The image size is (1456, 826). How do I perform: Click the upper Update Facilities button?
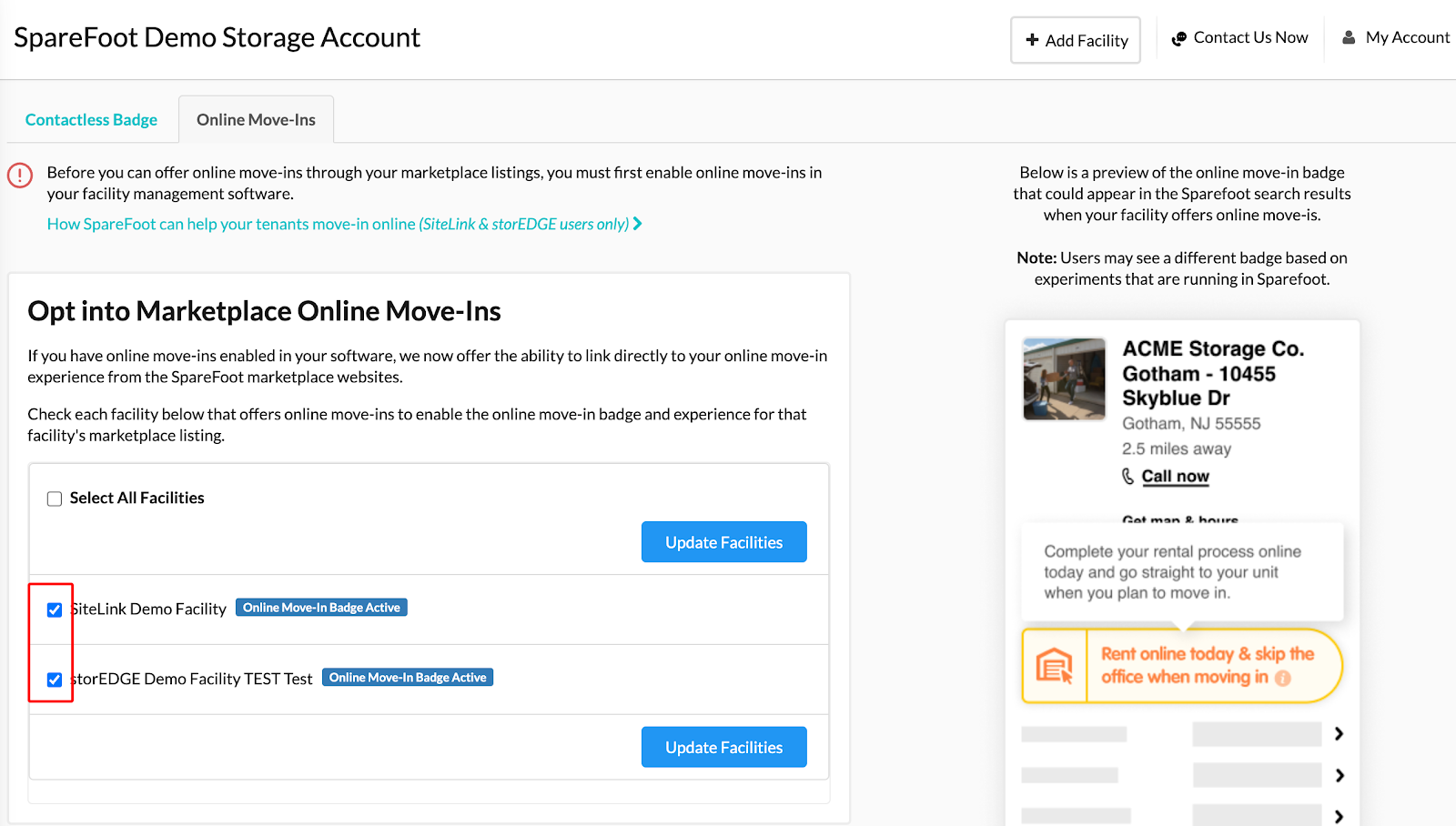click(724, 542)
